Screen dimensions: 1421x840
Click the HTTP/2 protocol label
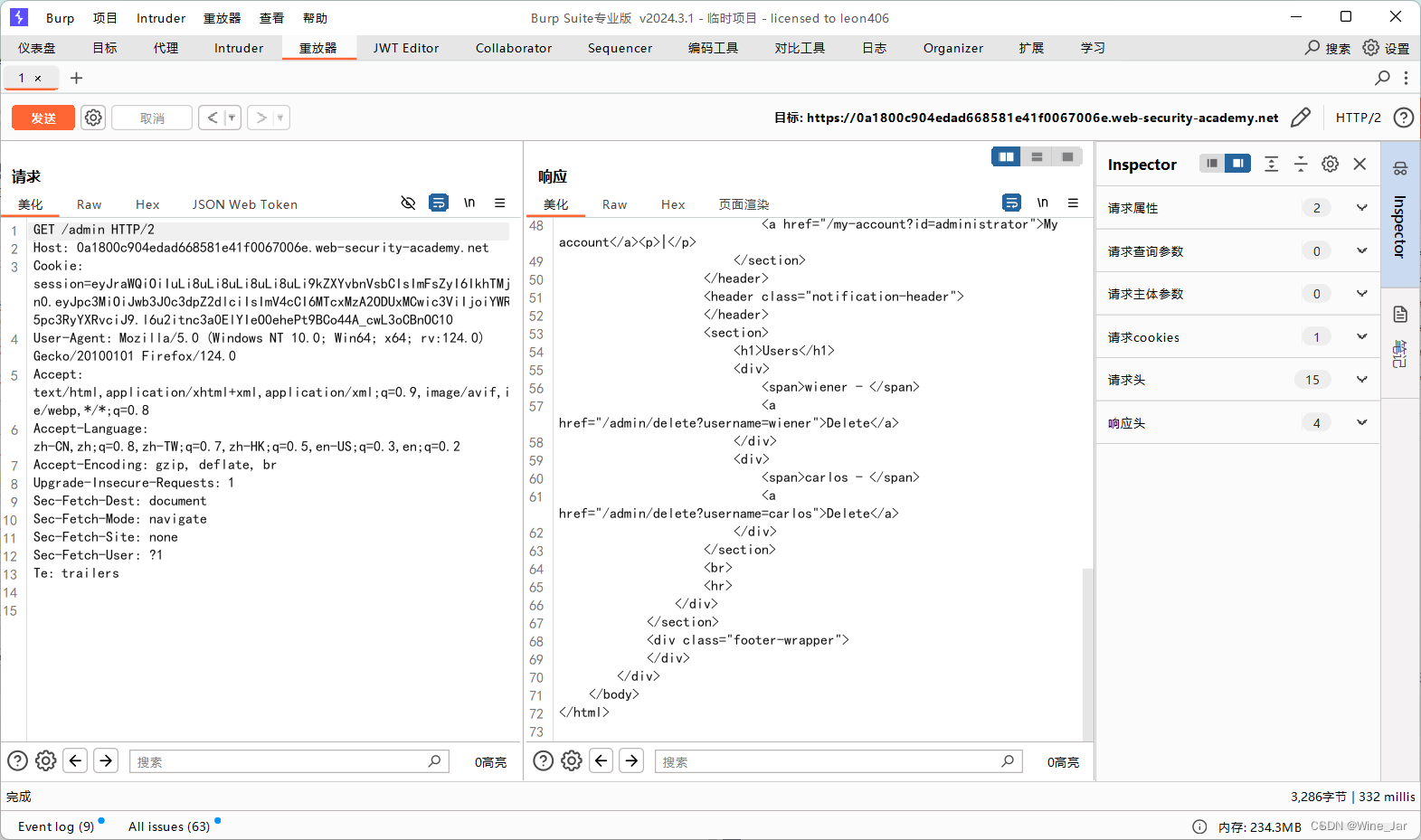click(x=1358, y=118)
